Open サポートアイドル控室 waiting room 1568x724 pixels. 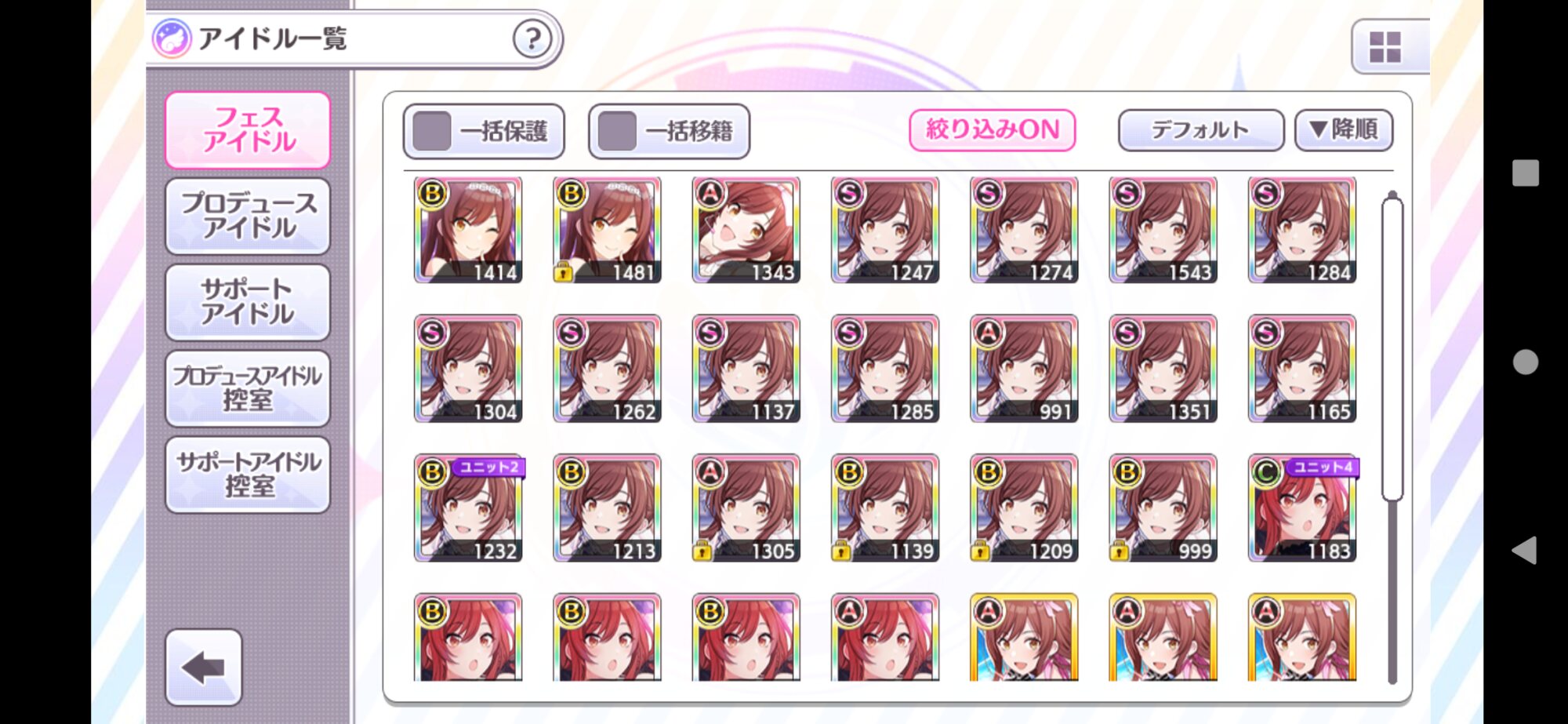click(x=248, y=475)
